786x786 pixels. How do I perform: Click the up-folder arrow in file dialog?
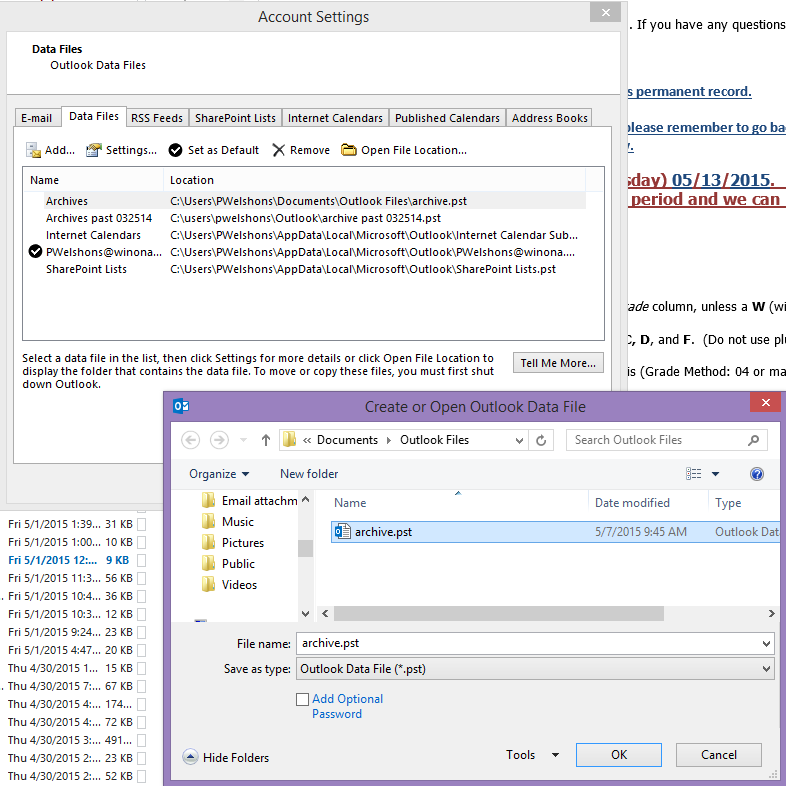point(266,440)
